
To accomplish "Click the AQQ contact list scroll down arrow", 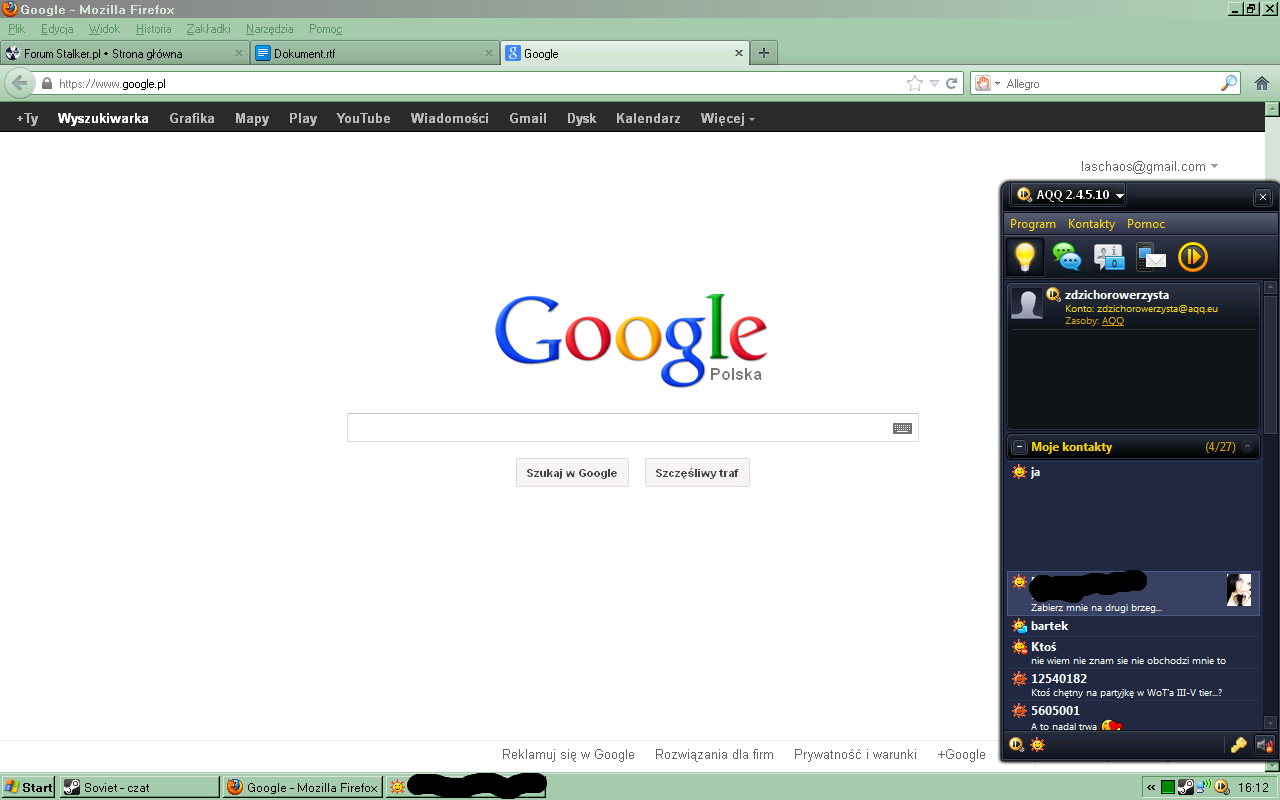I will tap(1270, 722).
